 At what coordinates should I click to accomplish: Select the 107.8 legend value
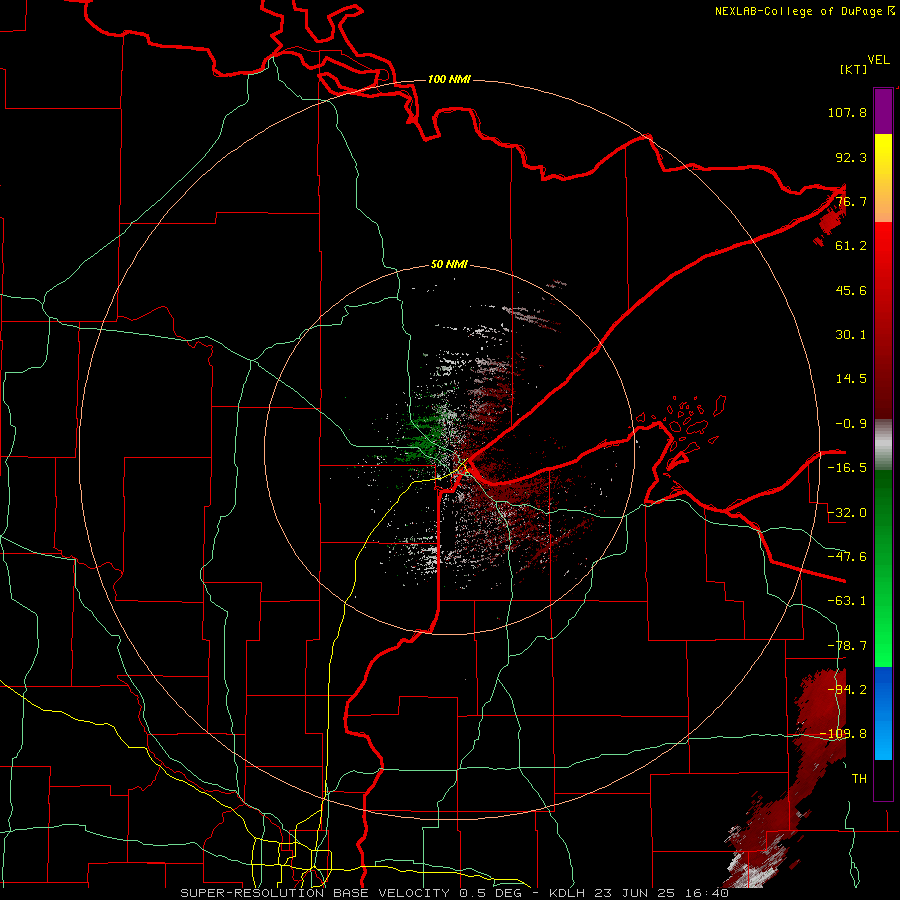(847, 112)
